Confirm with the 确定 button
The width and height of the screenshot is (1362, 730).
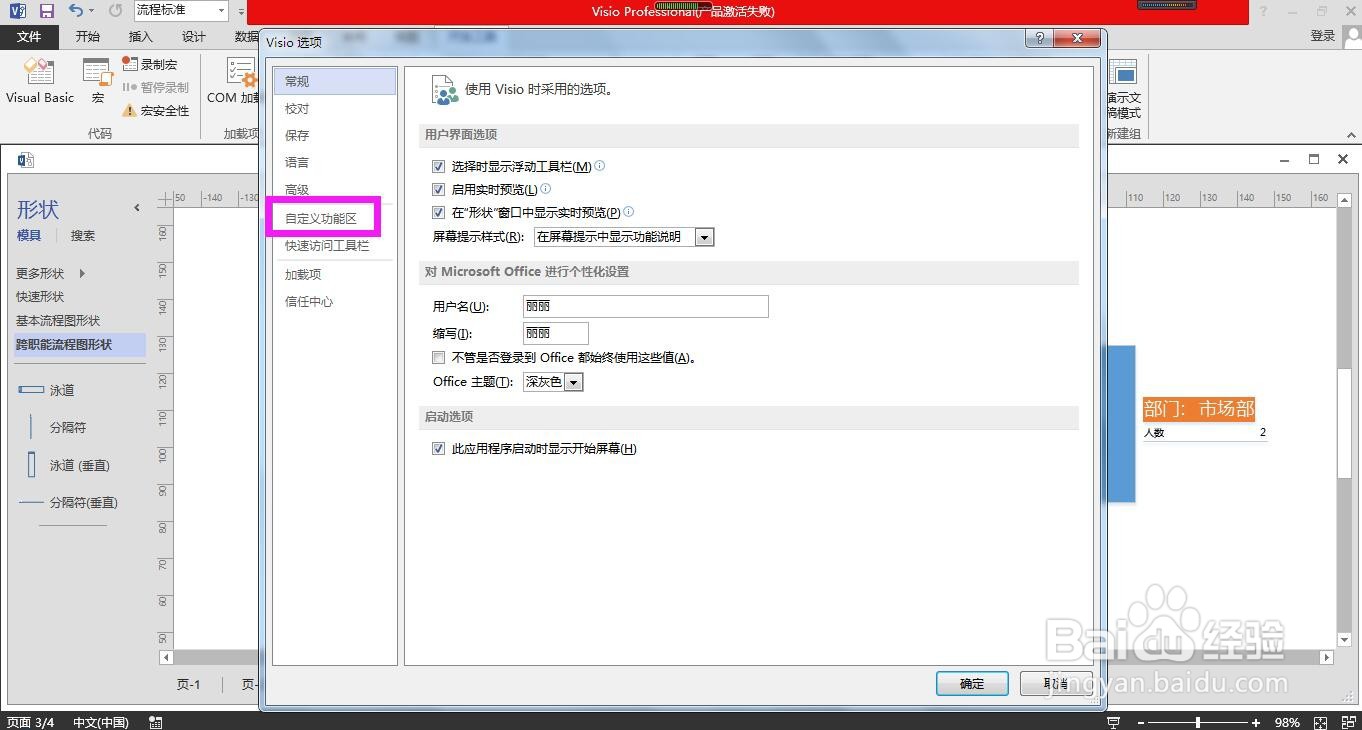click(972, 684)
